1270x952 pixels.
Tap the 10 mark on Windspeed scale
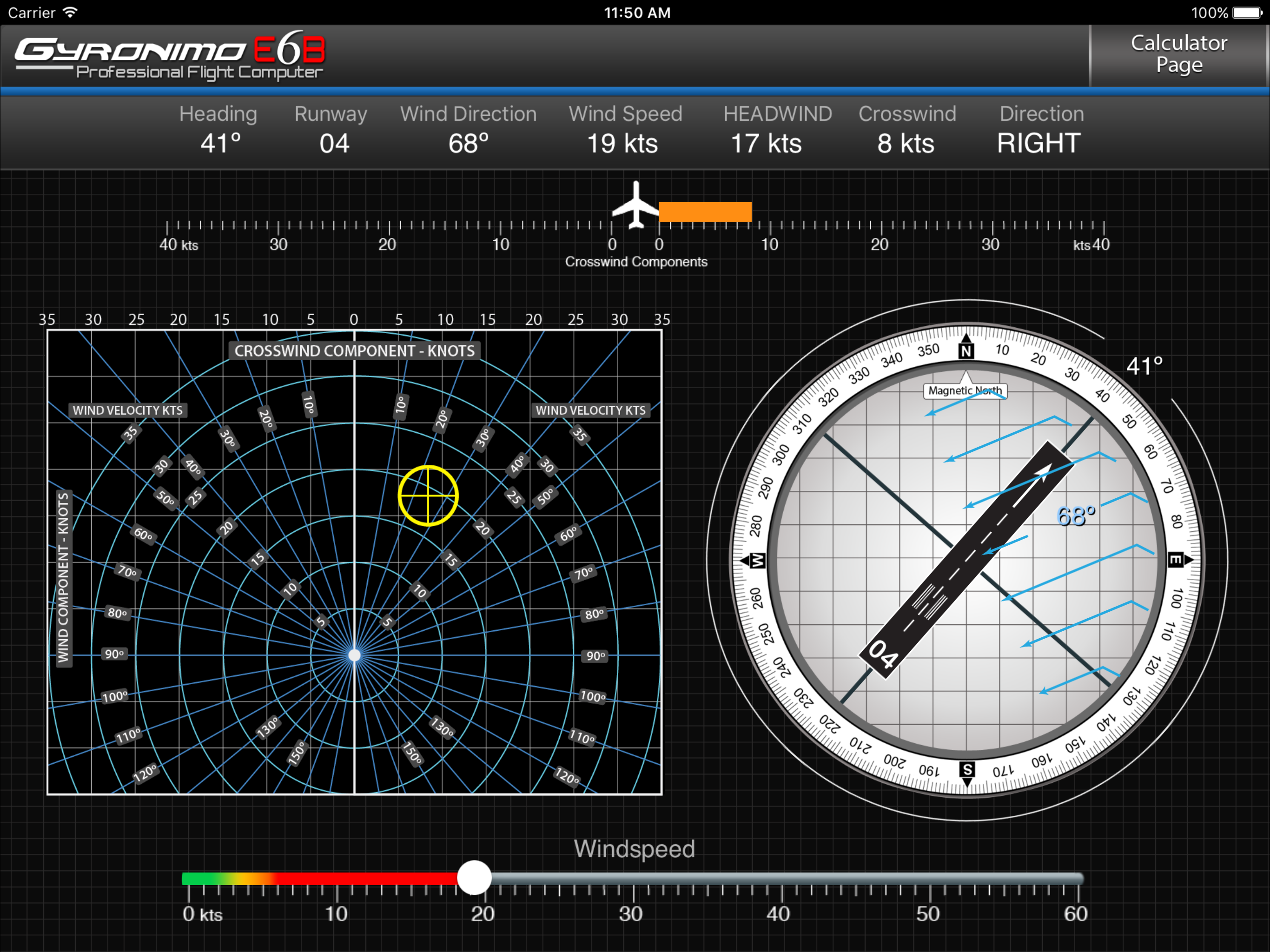tap(336, 913)
